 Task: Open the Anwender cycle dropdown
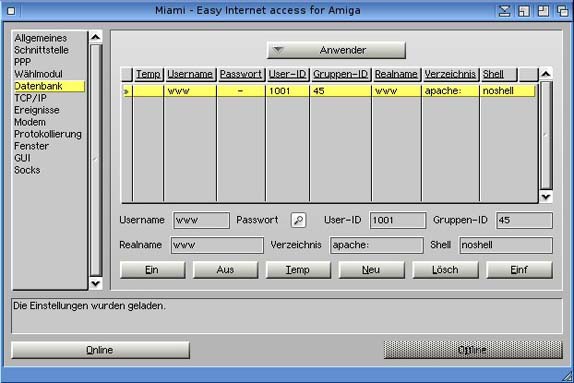click(336, 50)
